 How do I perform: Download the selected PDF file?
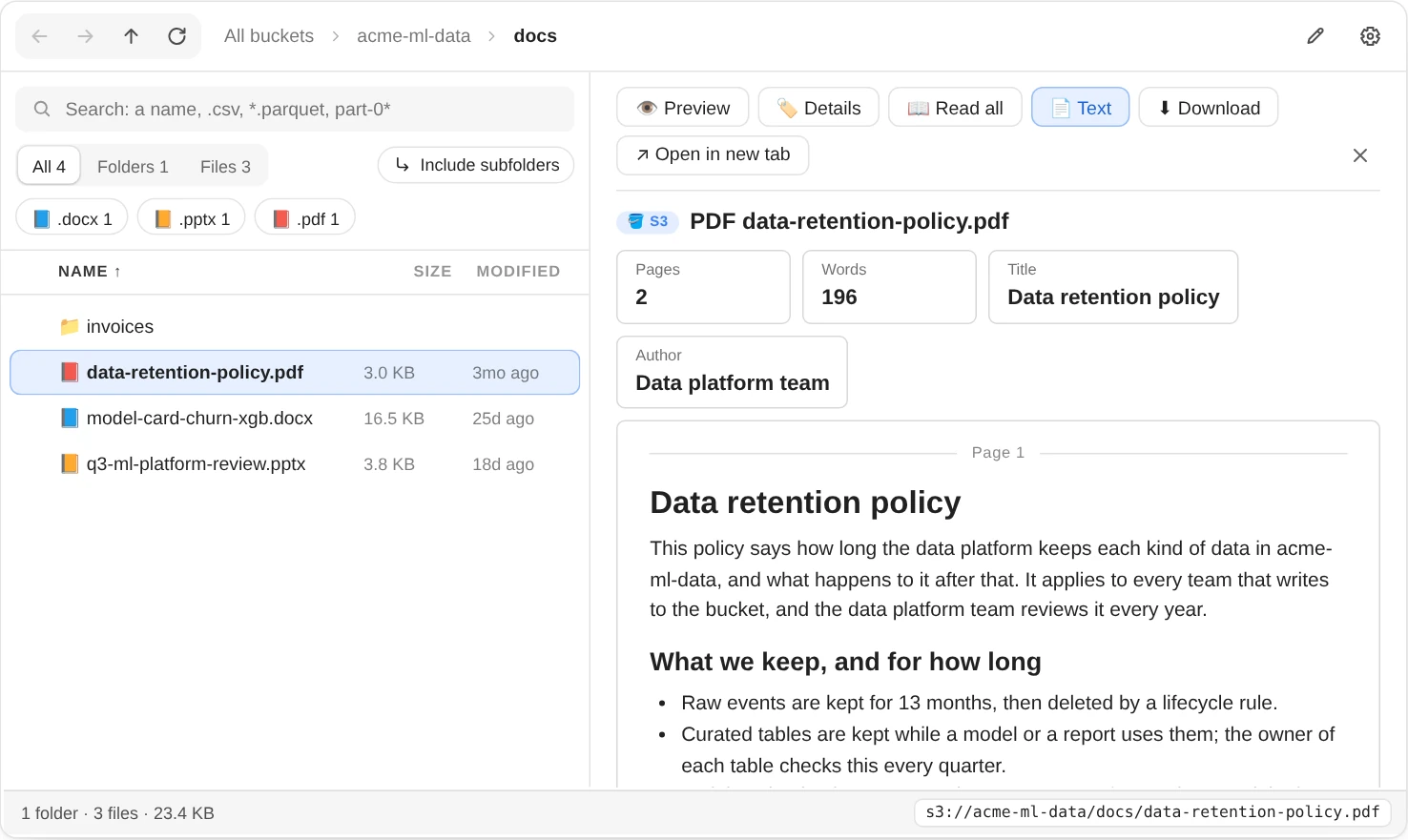(x=1209, y=108)
